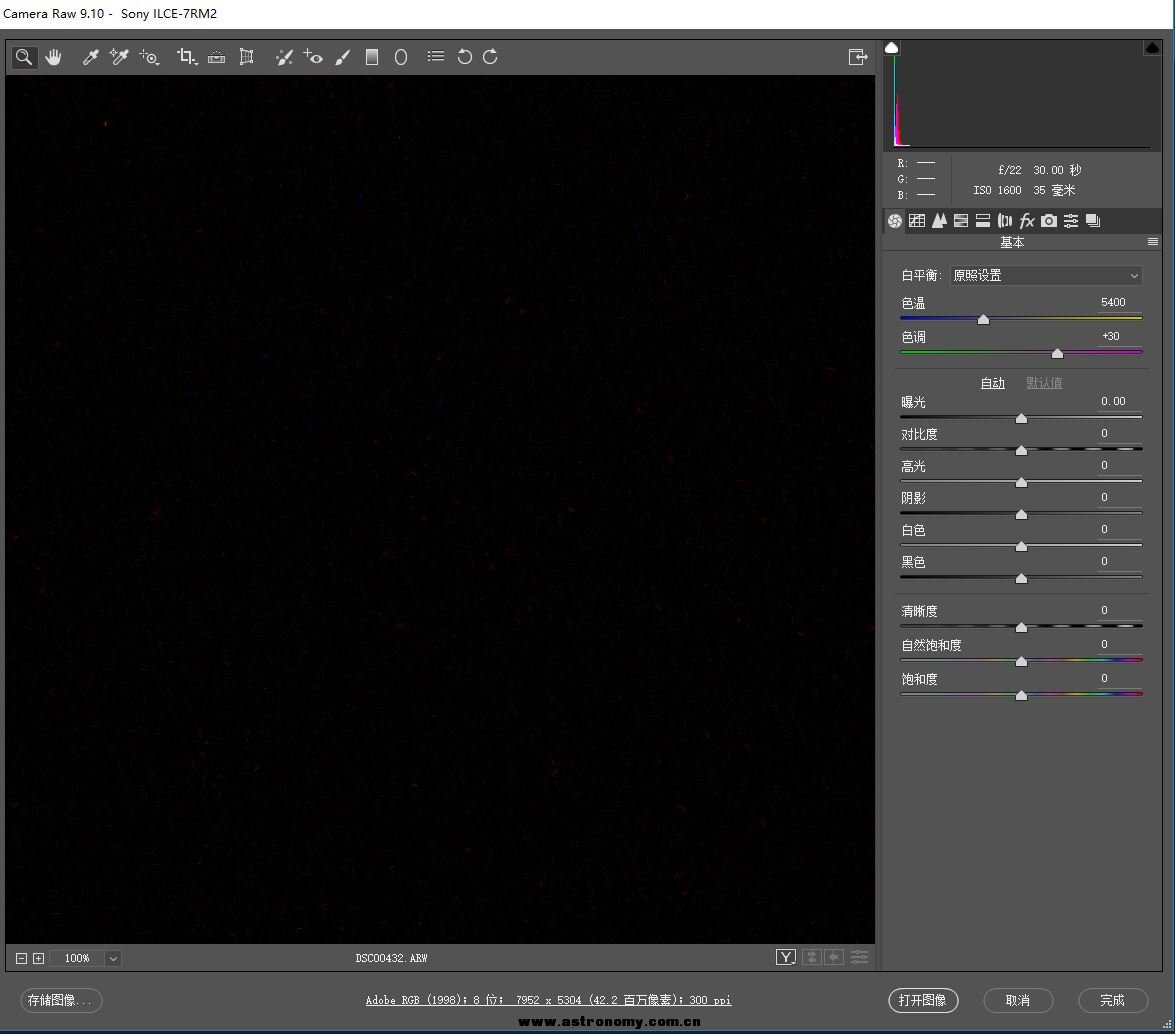This screenshot has height=1034, width=1175.
Task: Toggle the before/after preview view
Action: point(786,958)
